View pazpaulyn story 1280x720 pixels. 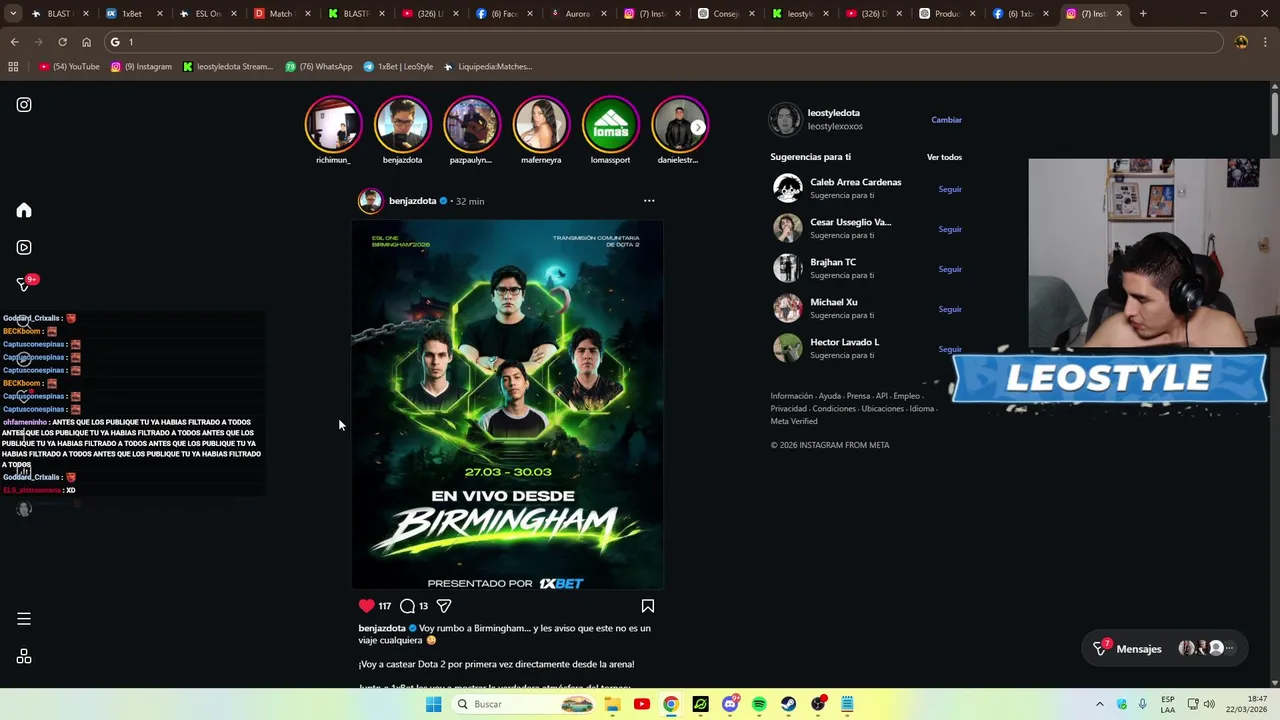click(471, 125)
